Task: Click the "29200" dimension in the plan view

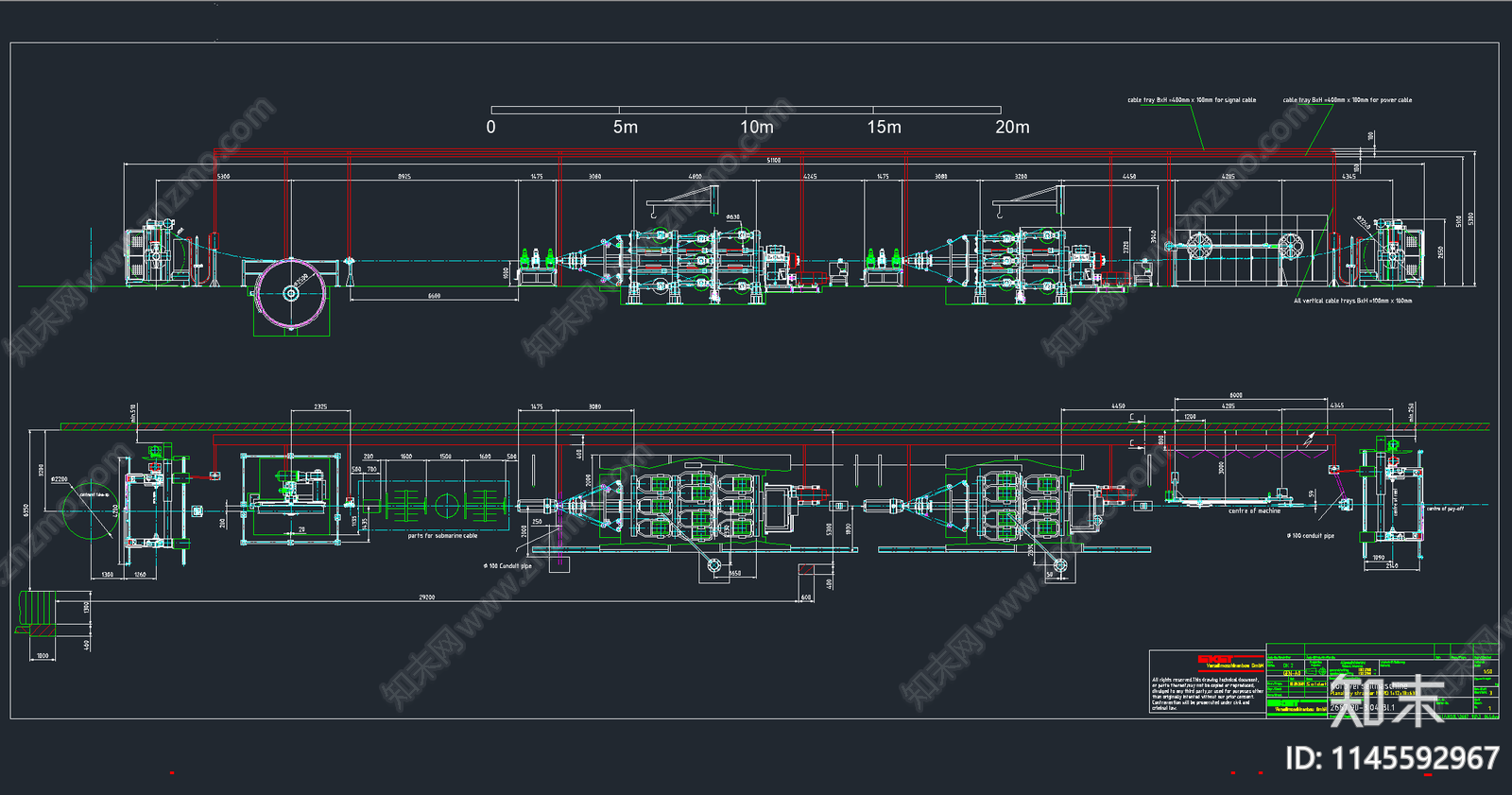Action: click(427, 597)
